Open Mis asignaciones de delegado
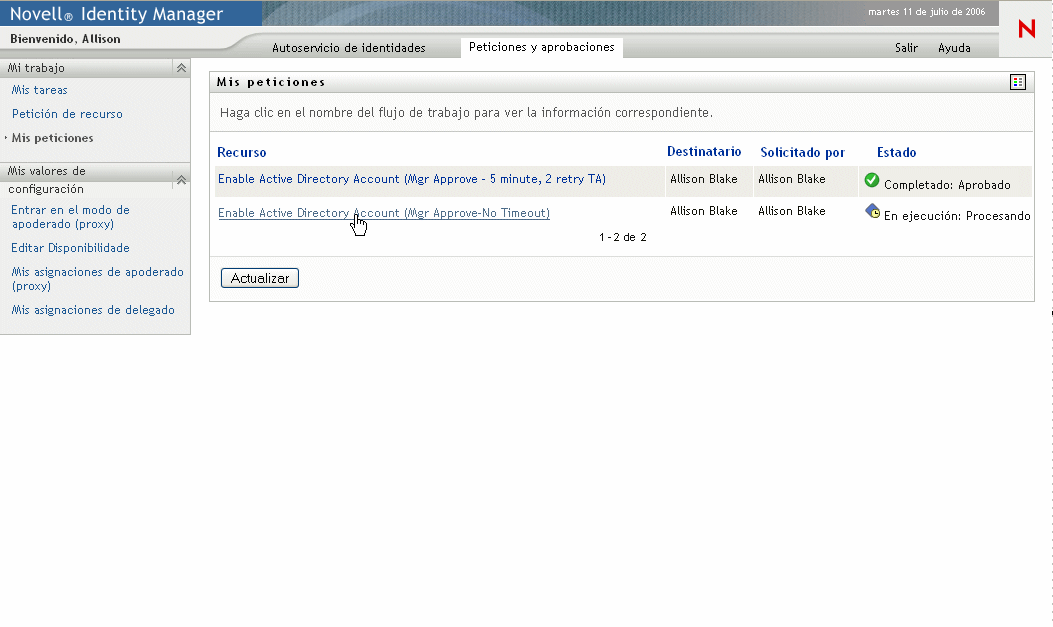 [x=93, y=309]
